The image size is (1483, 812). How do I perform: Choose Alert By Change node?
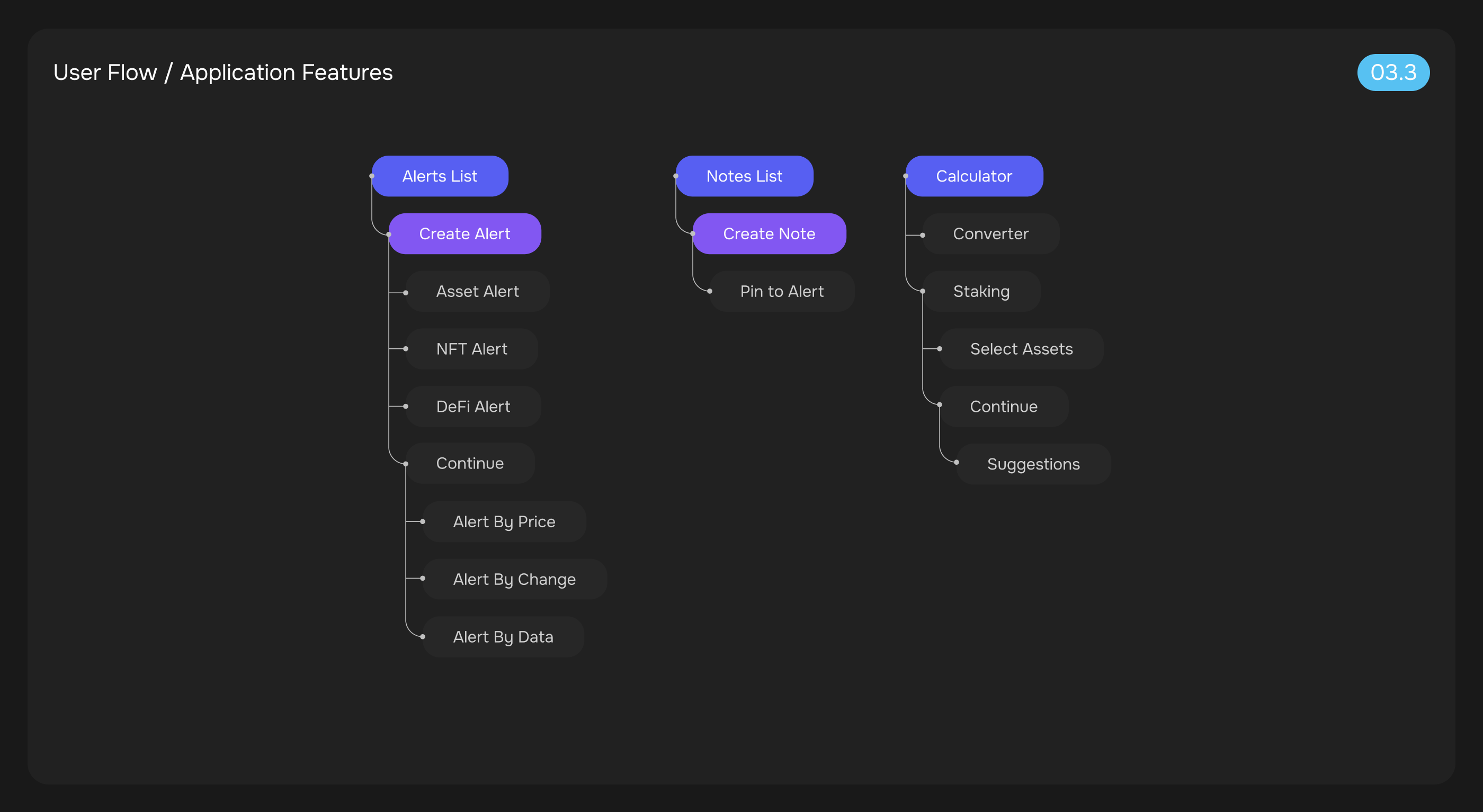click(x=514, y=579)
